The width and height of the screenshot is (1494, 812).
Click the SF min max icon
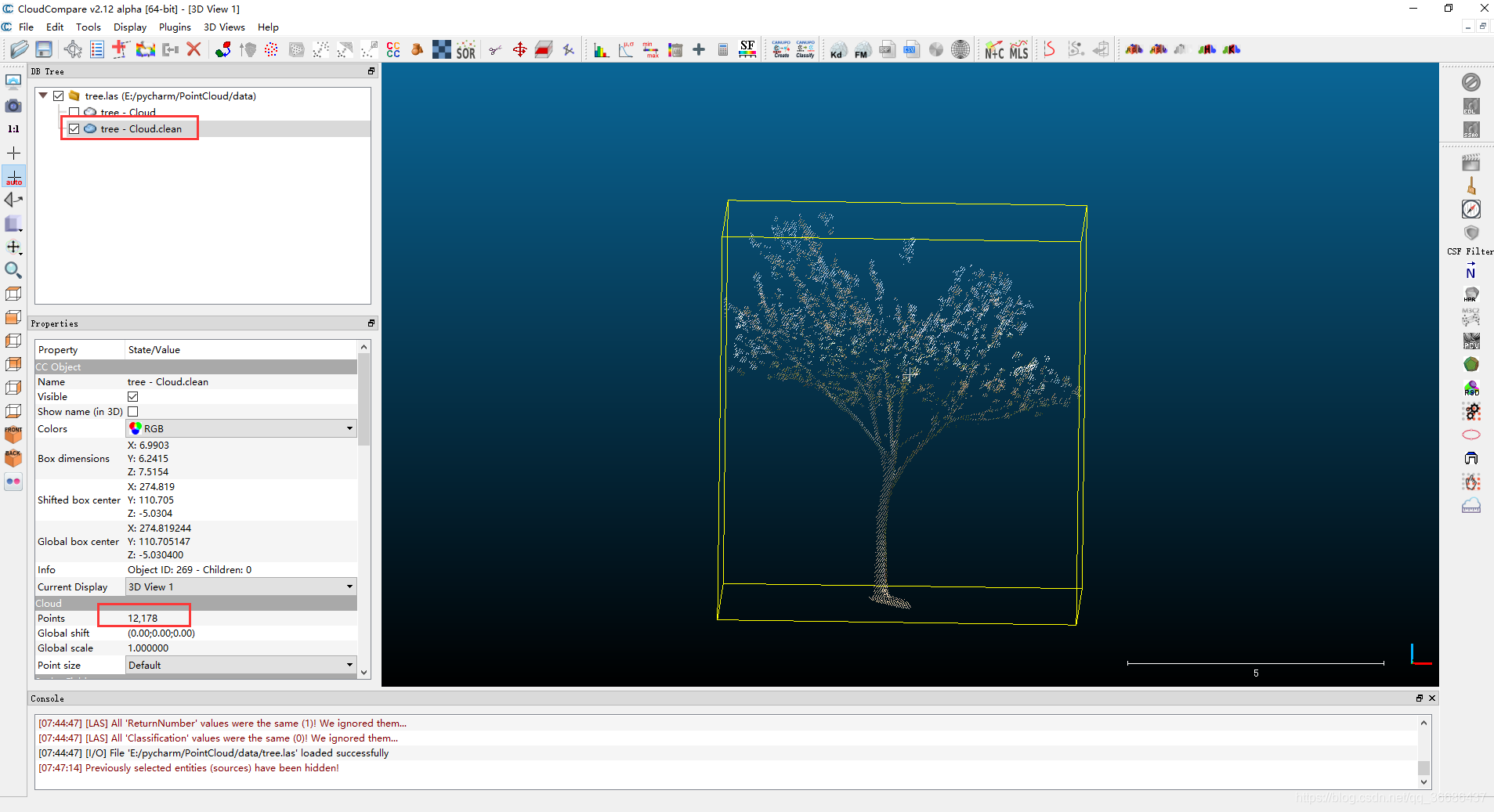(650, 50)
